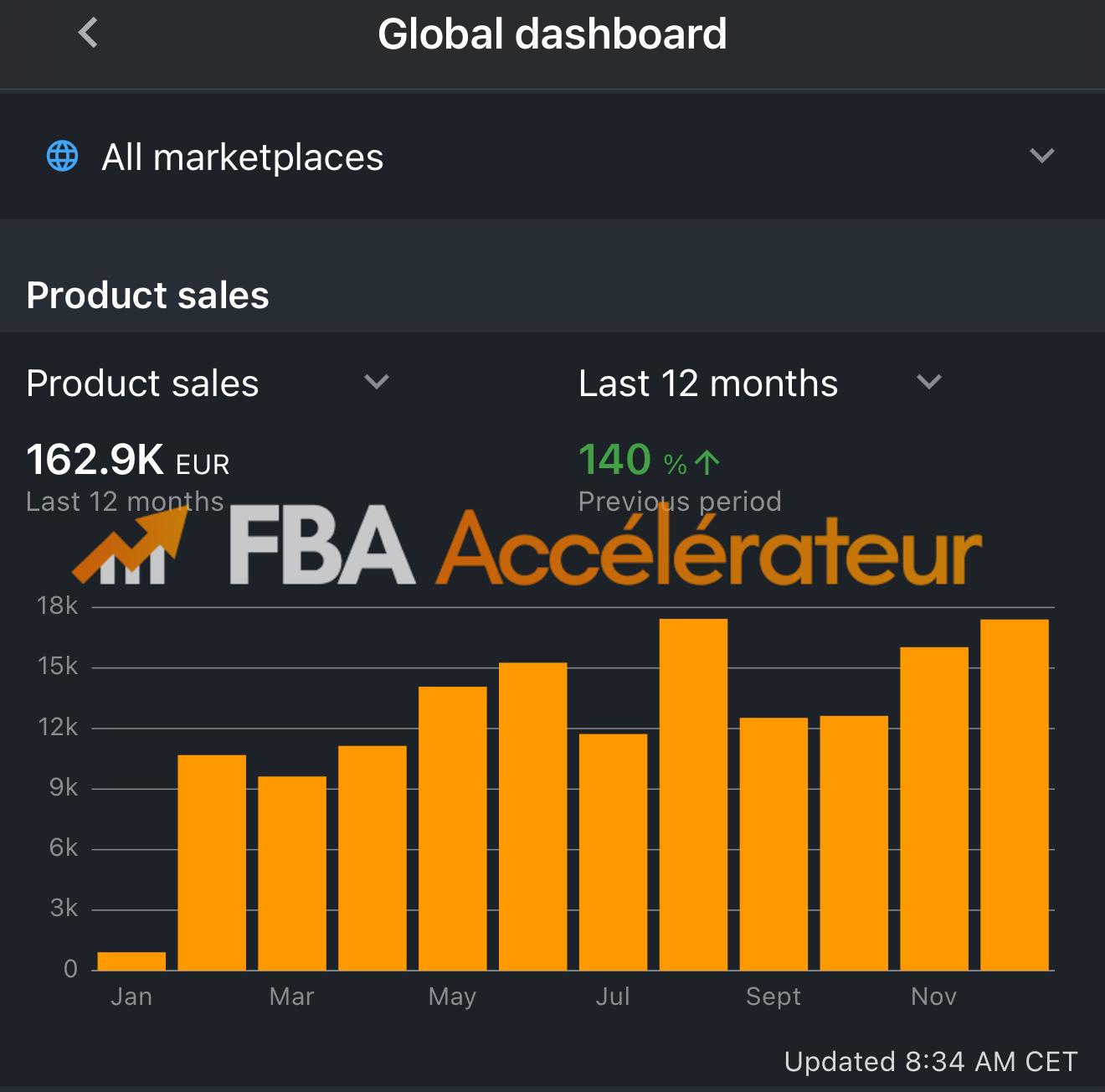Viewport: 1105px width, 1092px height.
Task: Click the Product sales section header
Action: tap(147, 295)
